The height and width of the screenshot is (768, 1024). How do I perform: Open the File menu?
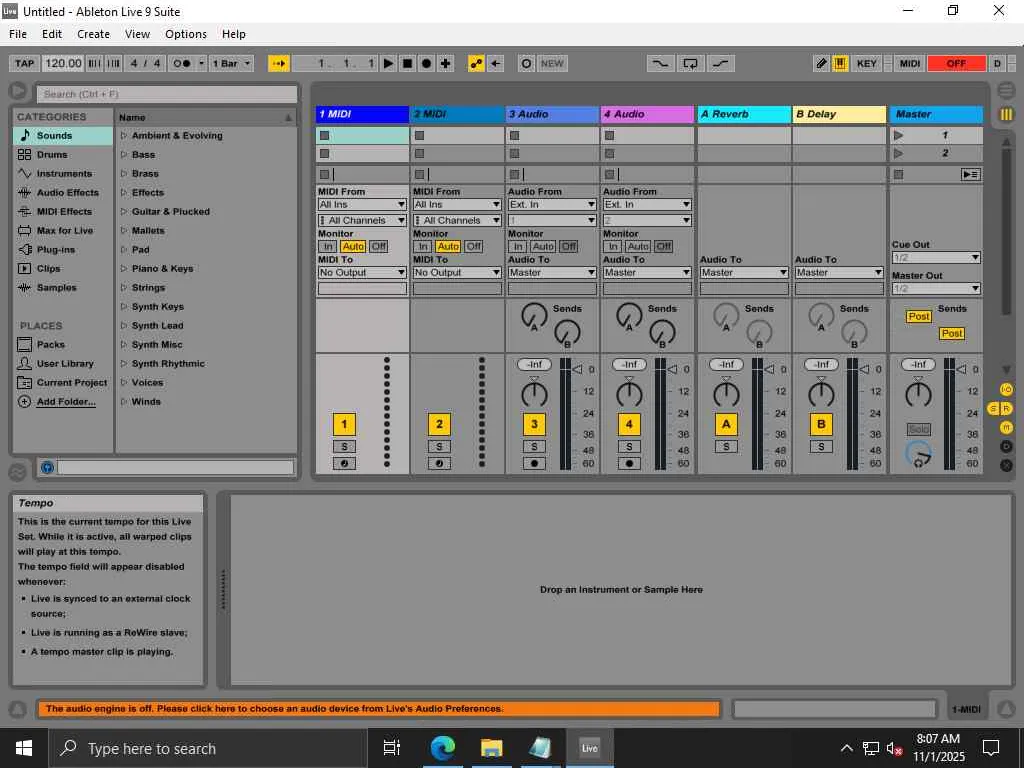pyautogui.click(x=18, y=34)
